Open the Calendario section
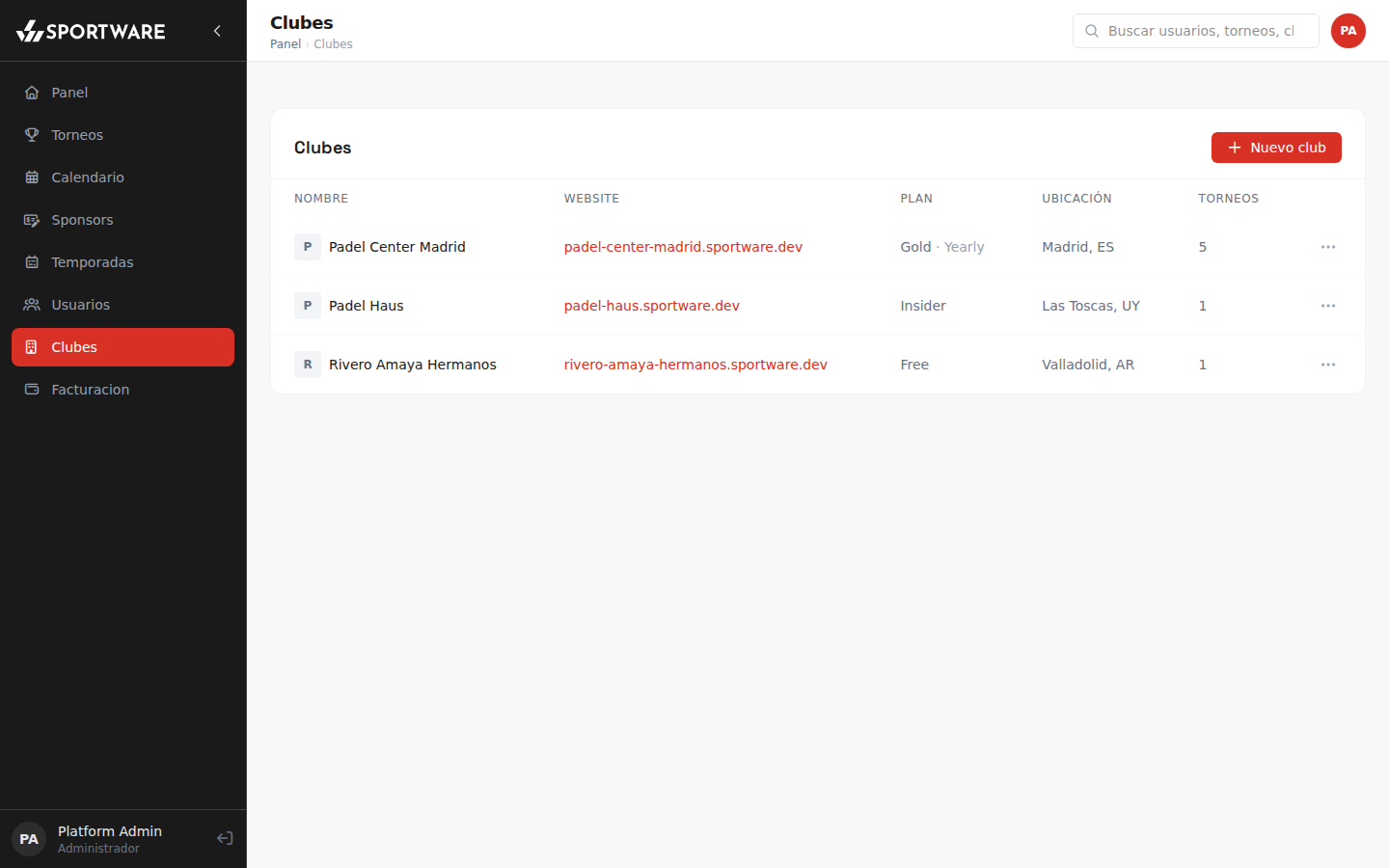The height and width of the screenshot is (868, 1389). point(123,177)
